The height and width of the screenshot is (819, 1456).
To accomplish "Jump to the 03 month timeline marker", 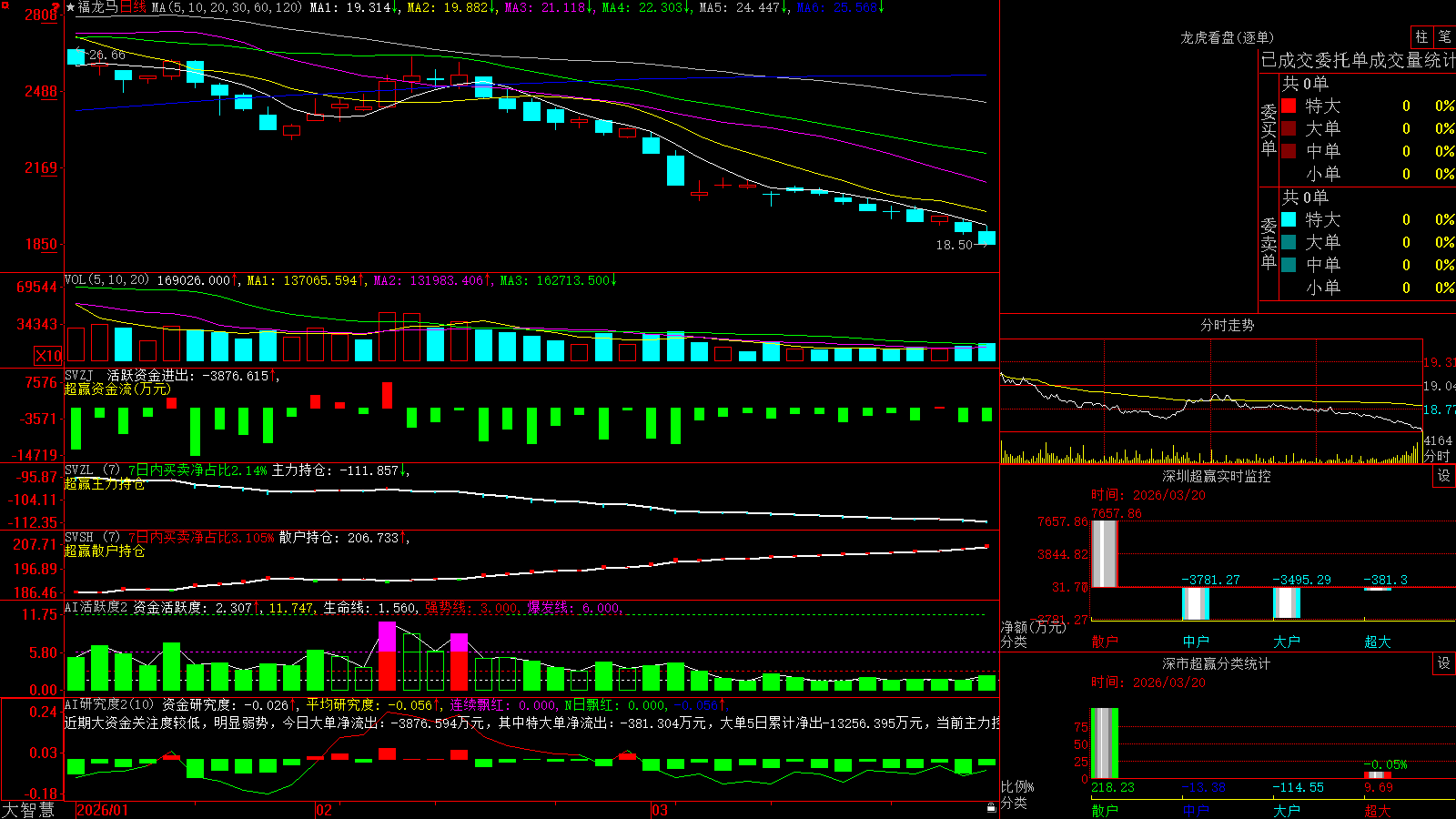I will (x=660, y=810).
